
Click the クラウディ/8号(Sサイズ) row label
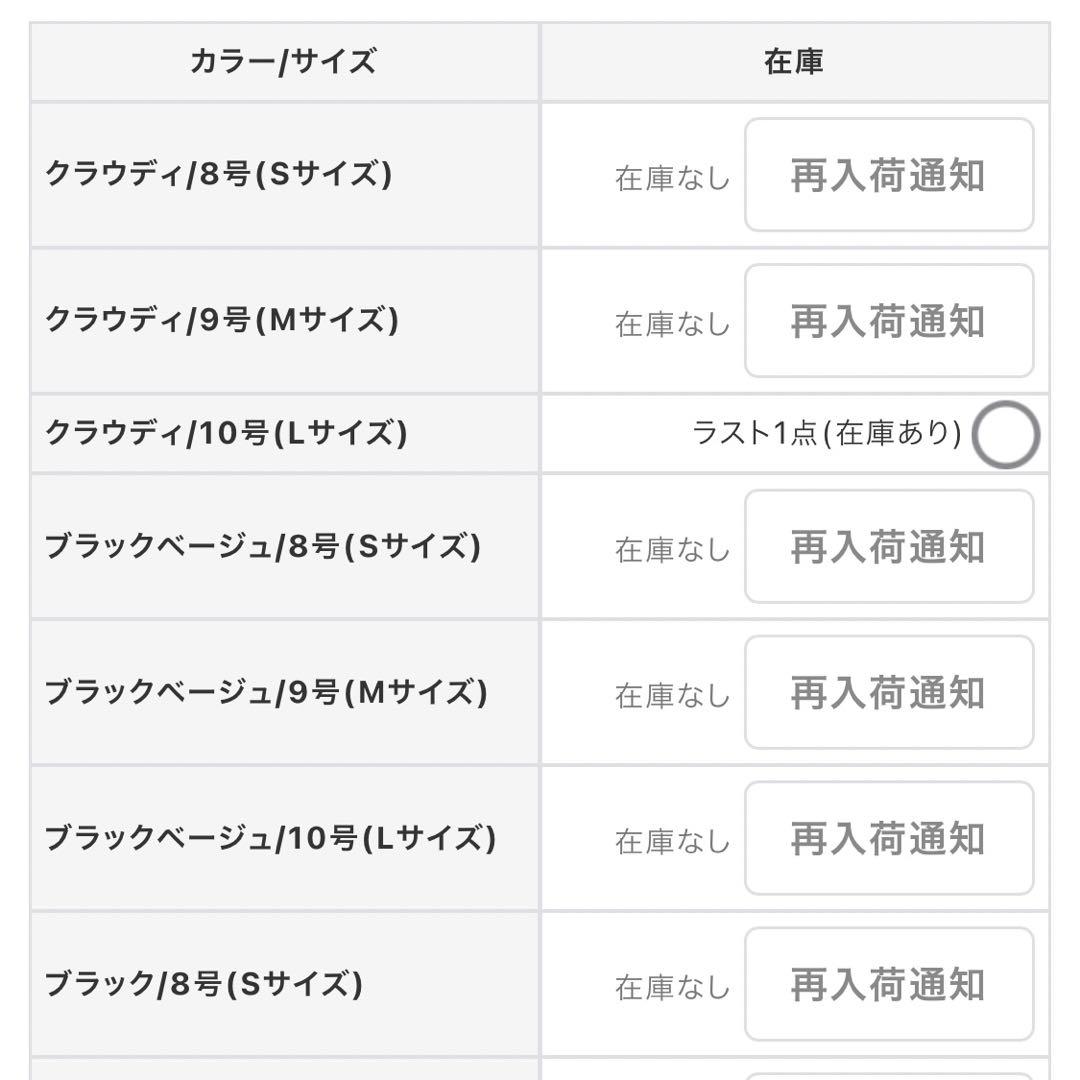click(218, 175)
